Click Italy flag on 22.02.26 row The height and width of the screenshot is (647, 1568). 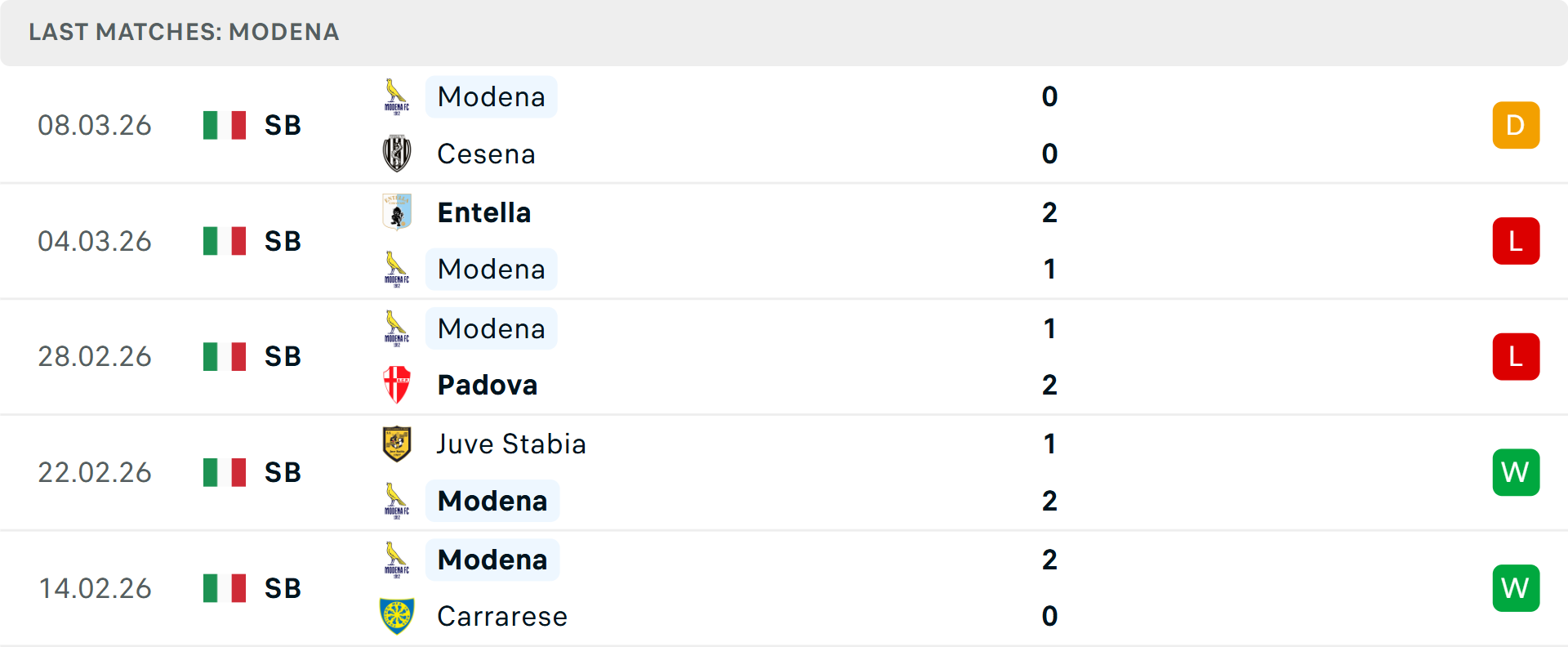click(225, 472)
